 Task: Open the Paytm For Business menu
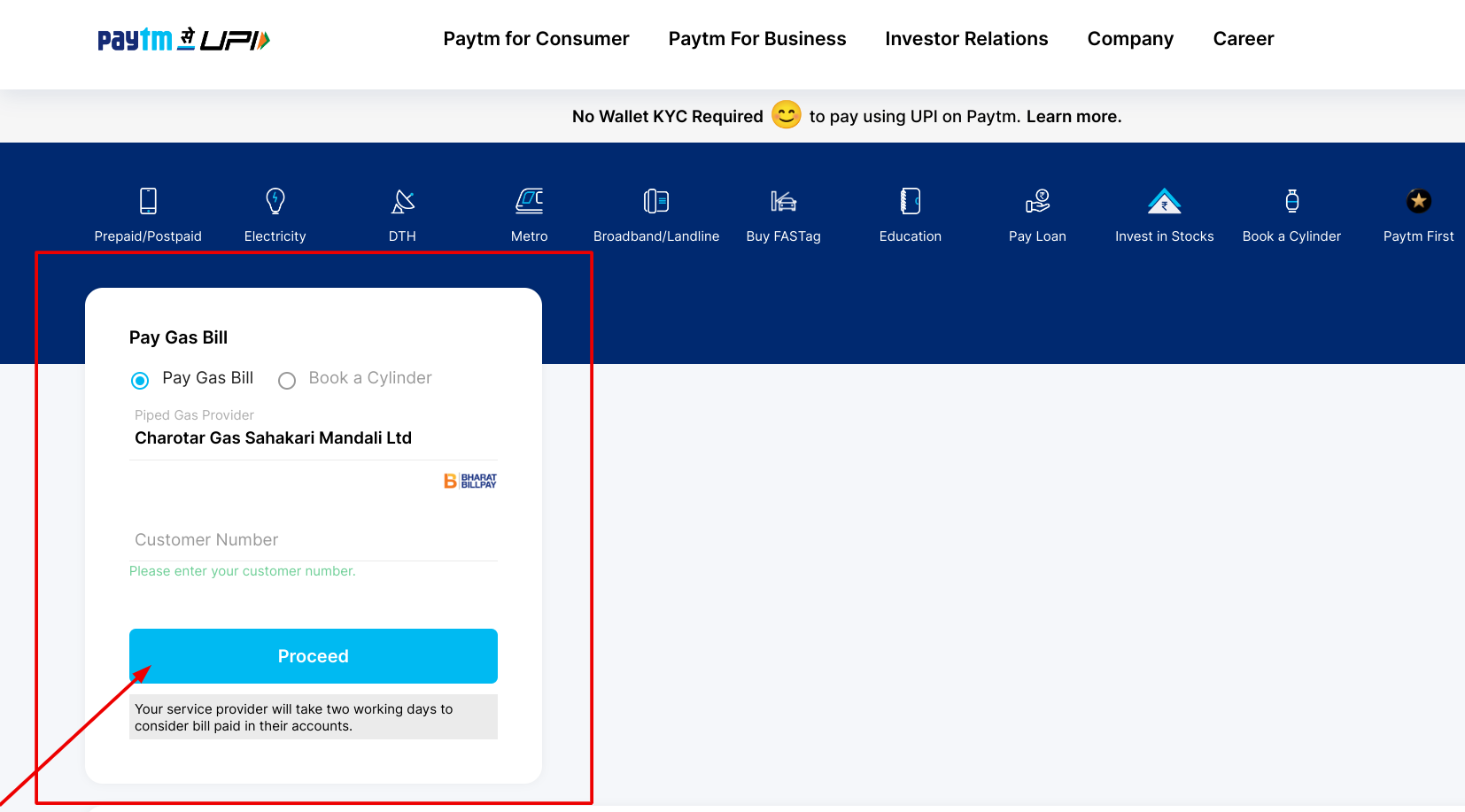[757, 39]
